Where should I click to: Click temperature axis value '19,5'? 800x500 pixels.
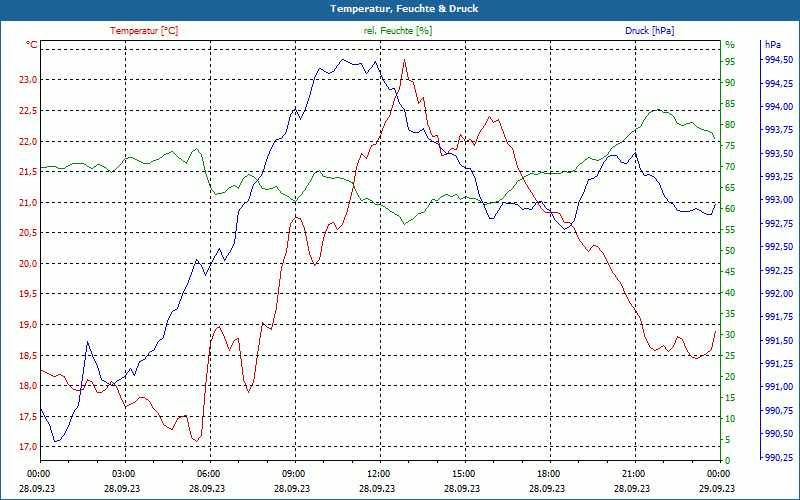(28, 294)
